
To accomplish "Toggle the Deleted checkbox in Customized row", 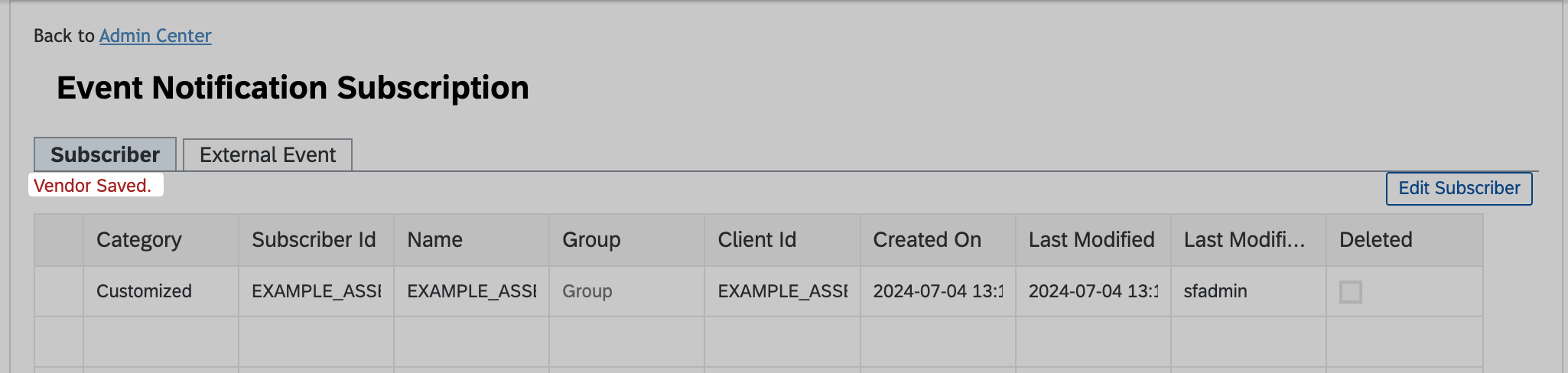I will (1351, 291).
